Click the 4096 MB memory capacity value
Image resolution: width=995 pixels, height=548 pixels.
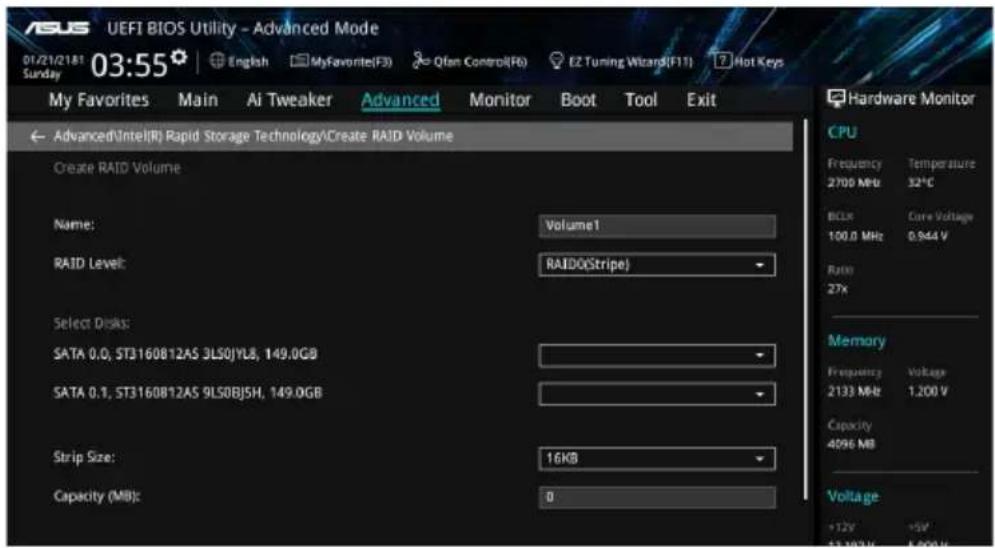pyautogui.click(x=852, y=445)
